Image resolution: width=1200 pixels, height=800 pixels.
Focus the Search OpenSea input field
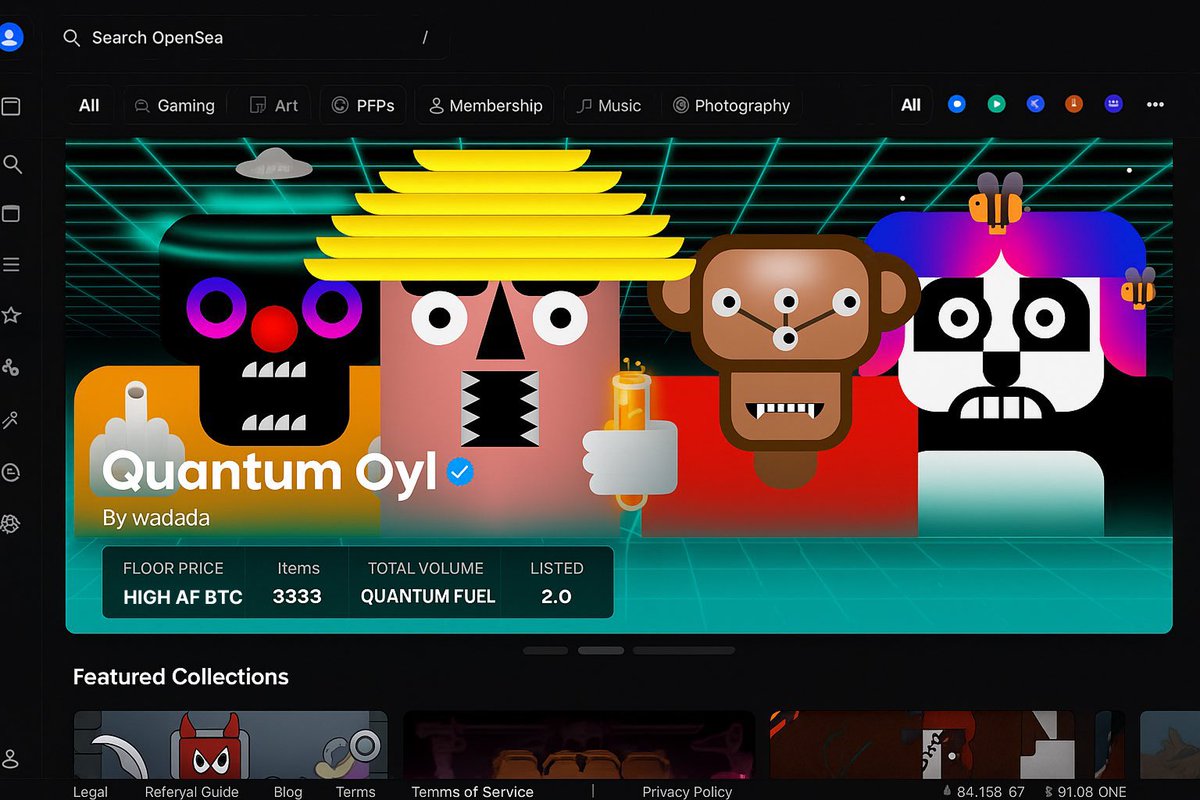click(252, 38)
